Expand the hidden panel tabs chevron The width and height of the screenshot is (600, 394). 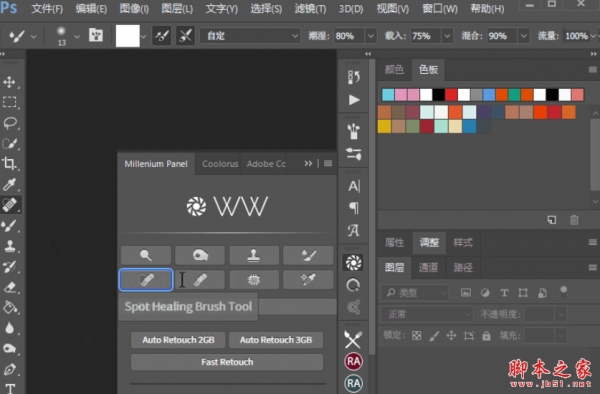coord(308,163)
